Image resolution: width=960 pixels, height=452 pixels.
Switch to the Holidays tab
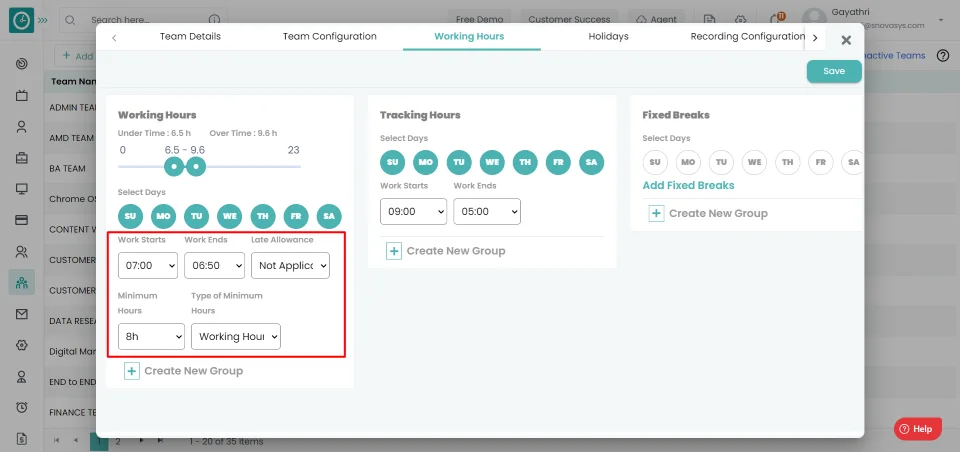point(608,37)
